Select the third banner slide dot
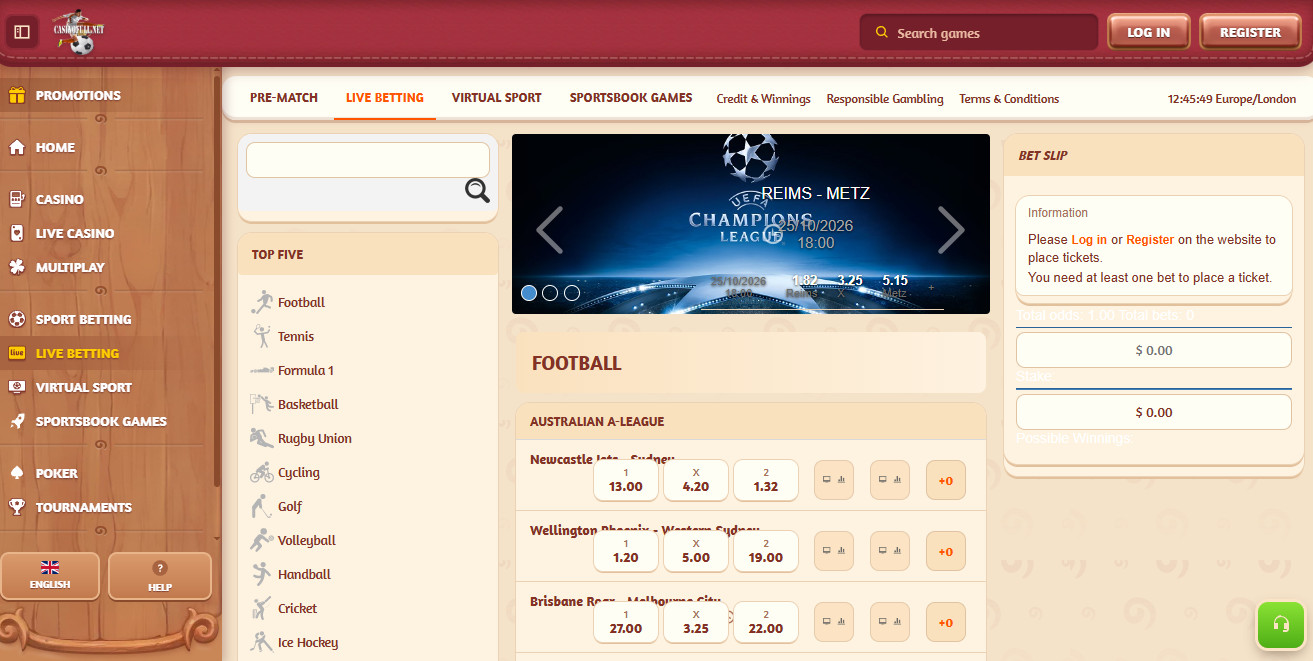Viewport: 1313px width, 661px height. pyautogui.click(x=572, y=293)
